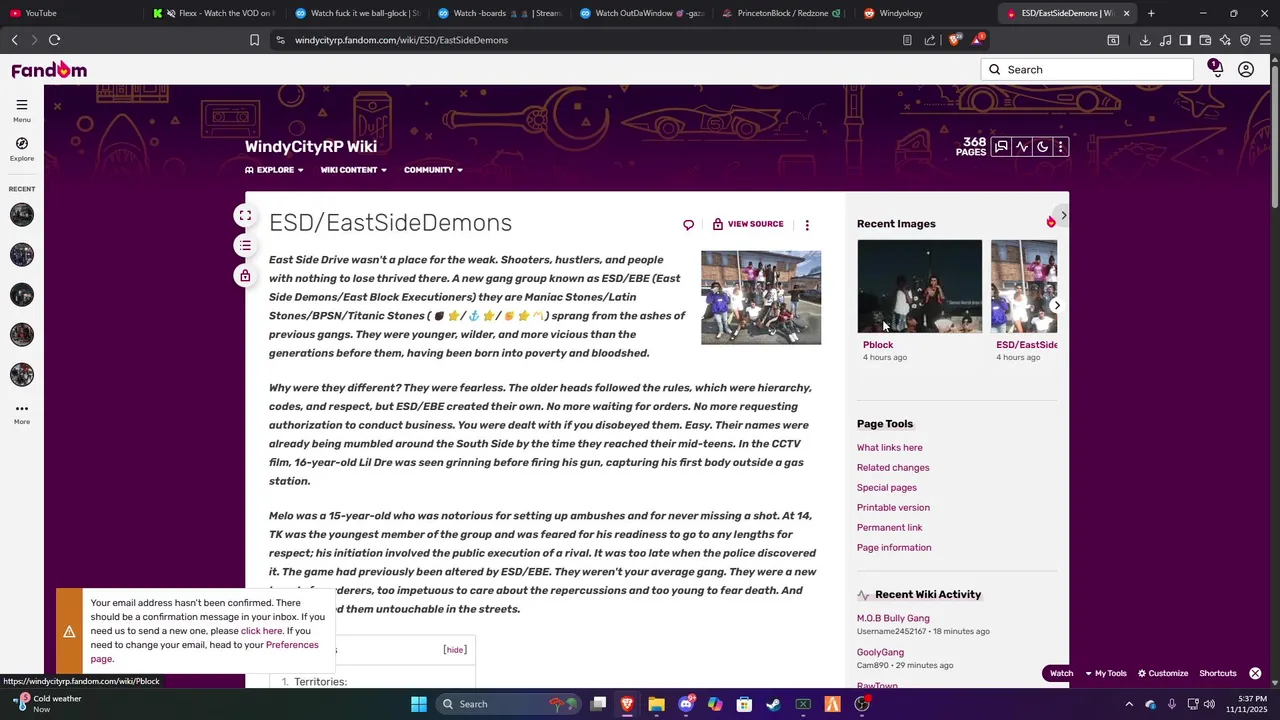Expand the EXPLORE dropdown
The image size is (1280, 720).
pyautogui.click(x=274, y=170)
